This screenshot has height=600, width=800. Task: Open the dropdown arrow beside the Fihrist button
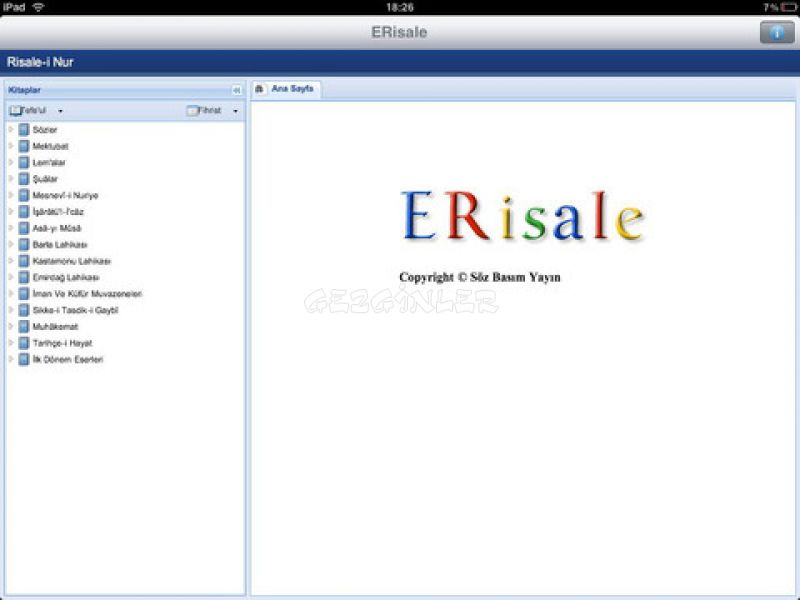tap(235, 111)
